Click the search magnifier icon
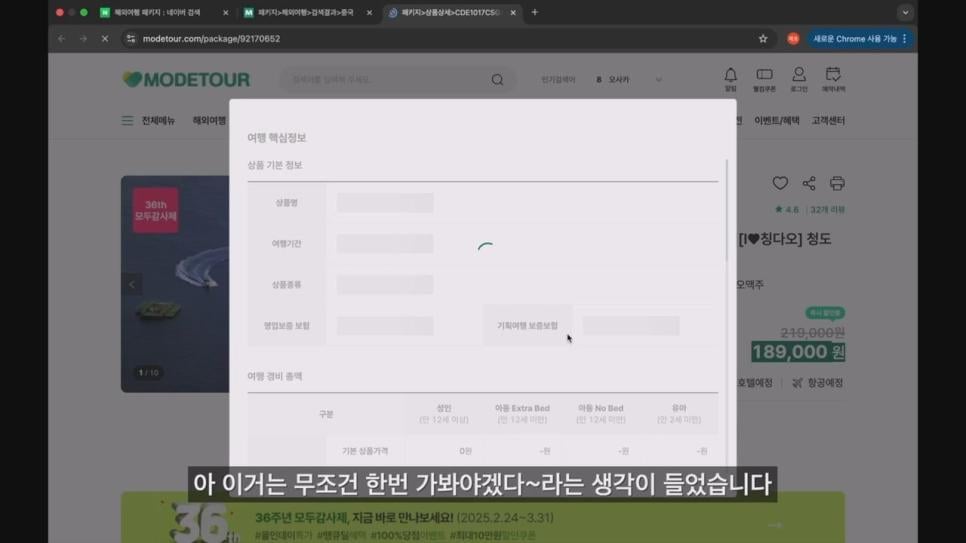Screen dimensions: 966x543 point(497,80)
